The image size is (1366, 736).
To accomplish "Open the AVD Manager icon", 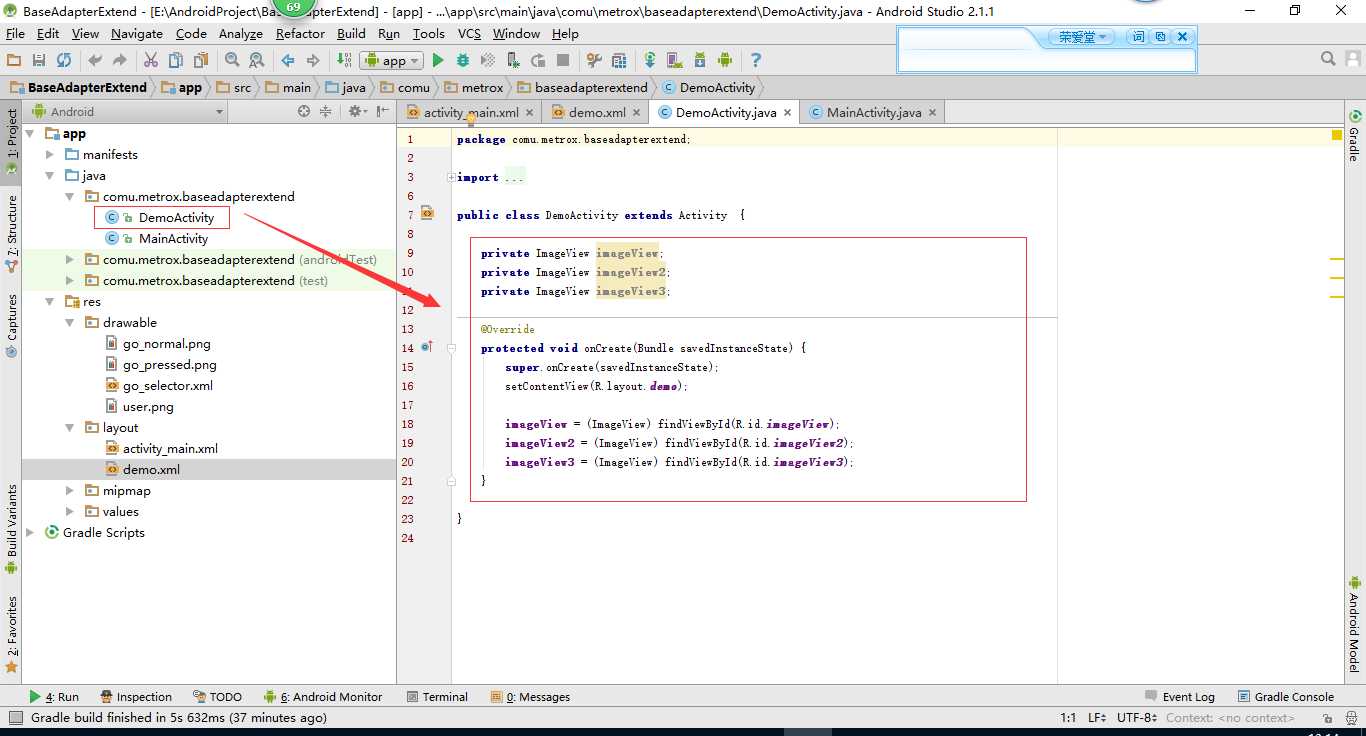I will pos(675,60).
